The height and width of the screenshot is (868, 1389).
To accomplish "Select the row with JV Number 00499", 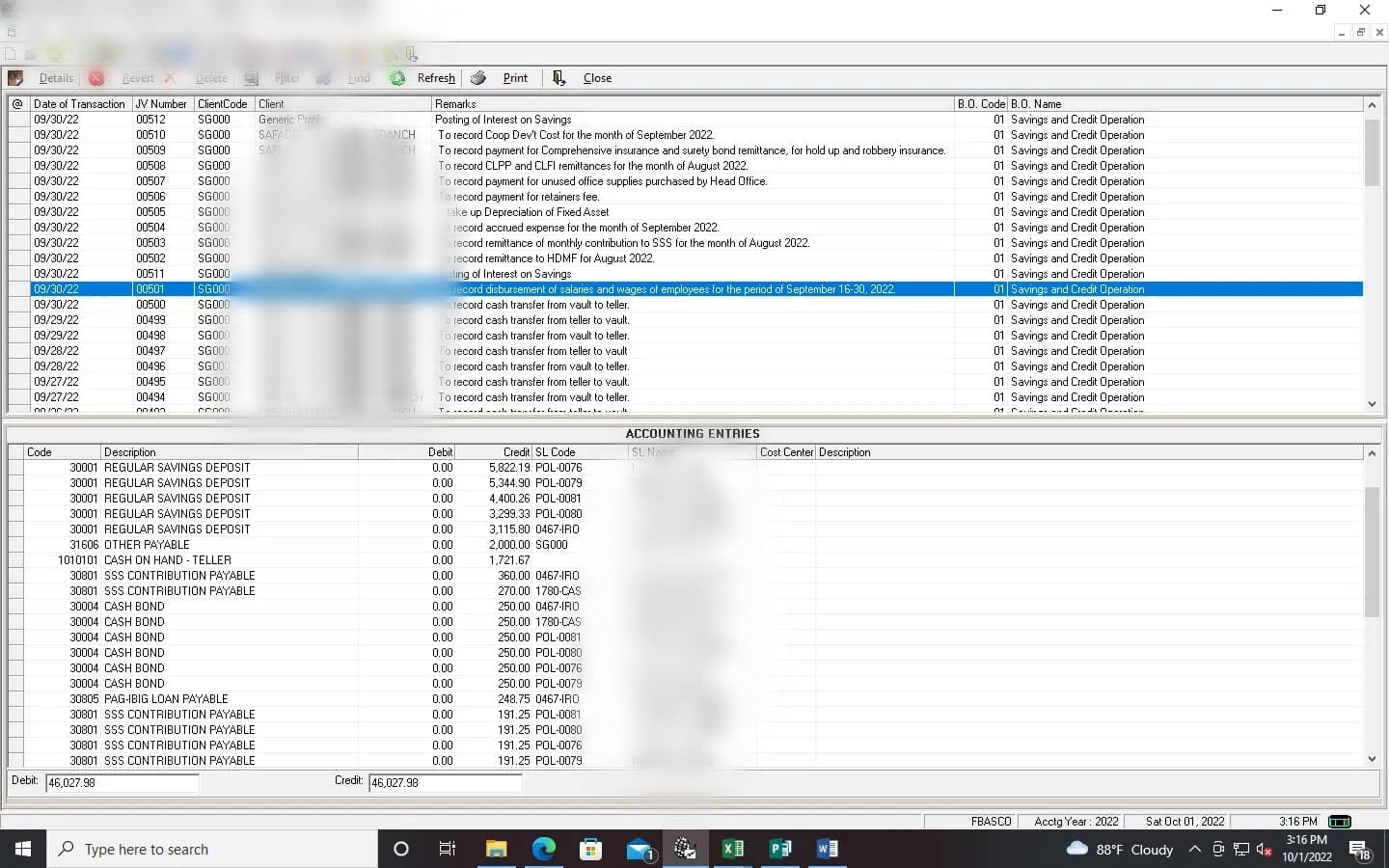I will coord(685,320).
